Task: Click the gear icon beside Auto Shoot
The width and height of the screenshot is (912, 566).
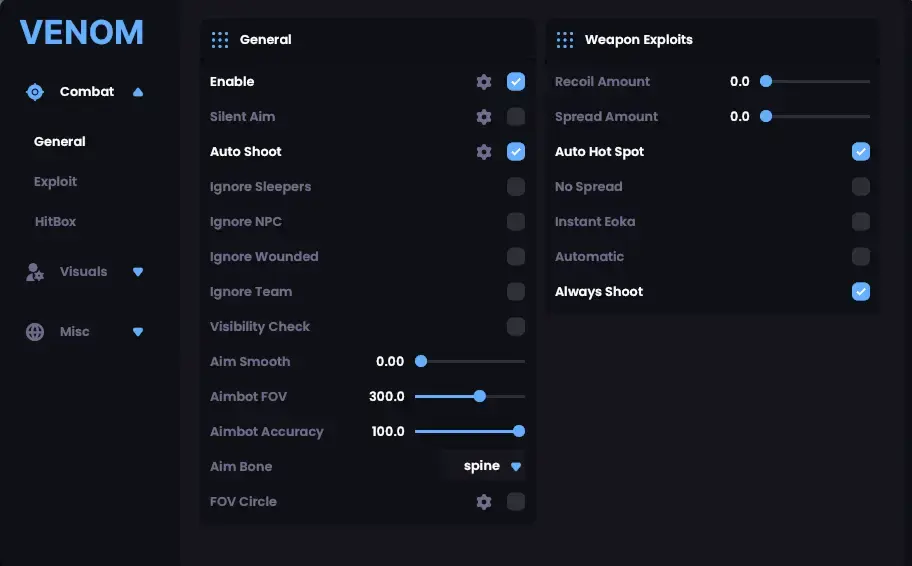Action: (x=484, y=152)
